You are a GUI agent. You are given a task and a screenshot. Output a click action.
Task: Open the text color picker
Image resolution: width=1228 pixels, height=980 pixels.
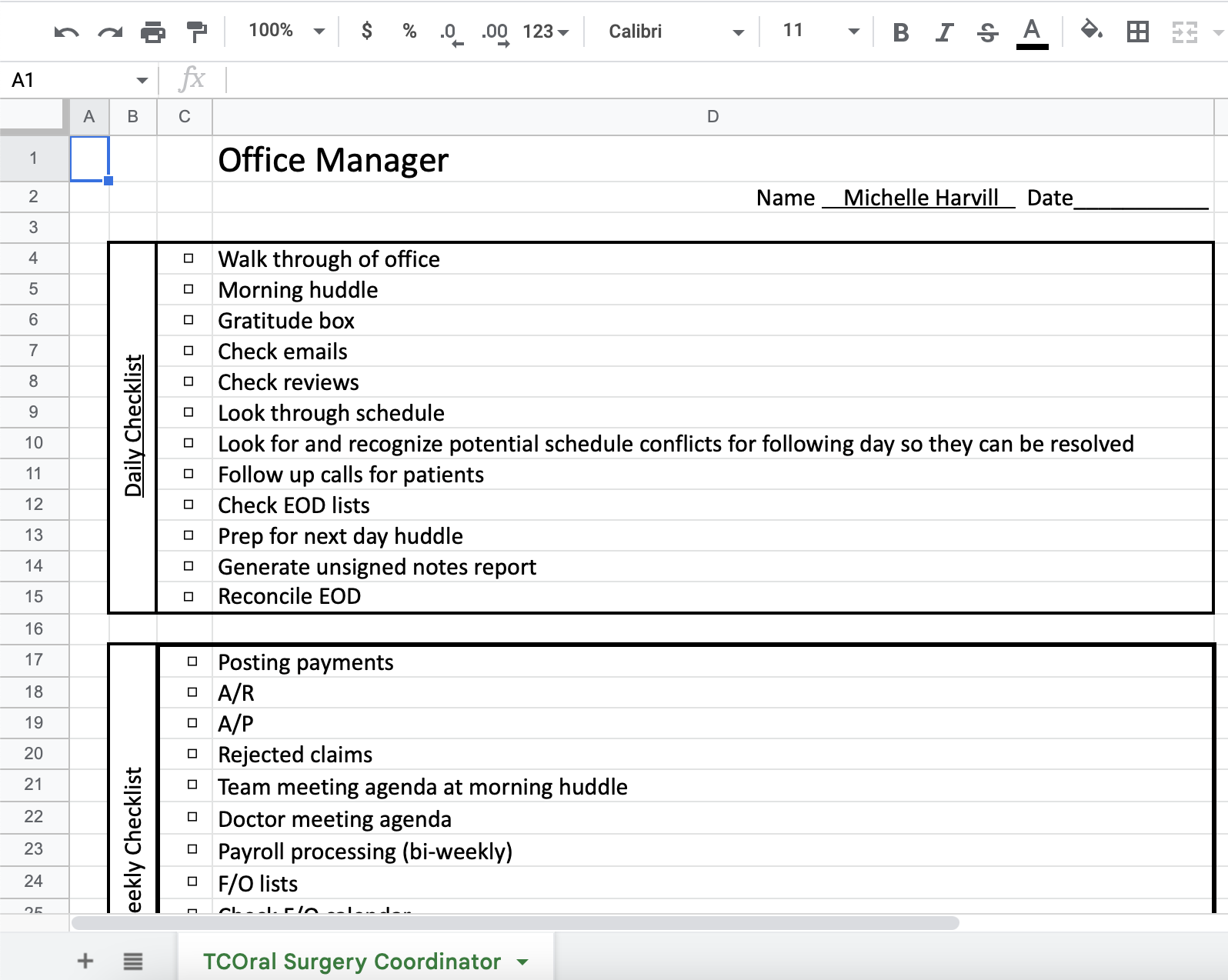(x=1032, y=33)
